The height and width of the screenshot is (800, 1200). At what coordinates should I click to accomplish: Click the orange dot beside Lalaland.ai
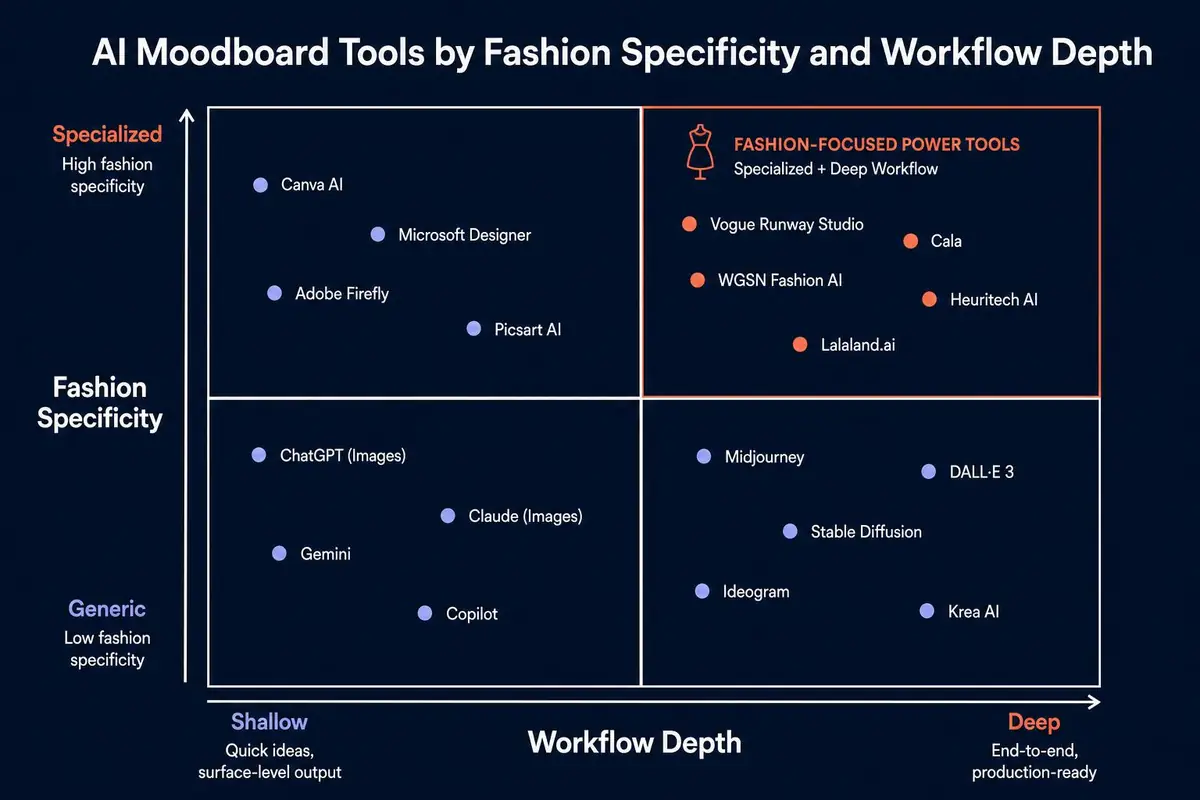pyautogui.click(x=800, y=345)
